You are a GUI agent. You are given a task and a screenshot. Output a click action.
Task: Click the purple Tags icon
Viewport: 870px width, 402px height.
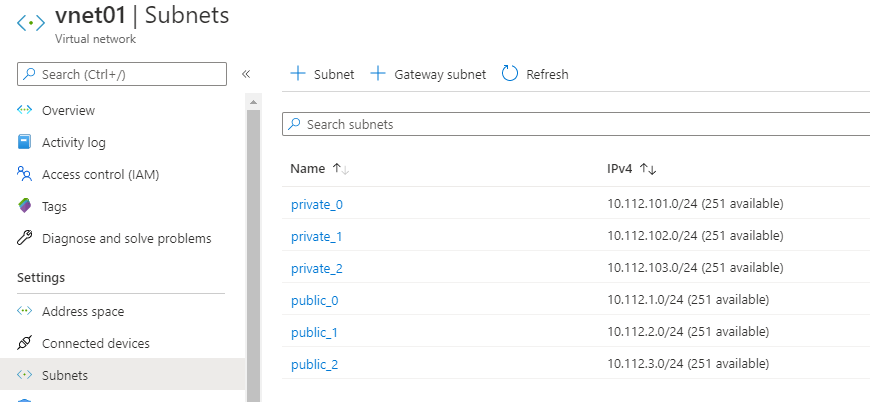pyautogui.click(x=25, y=206)
